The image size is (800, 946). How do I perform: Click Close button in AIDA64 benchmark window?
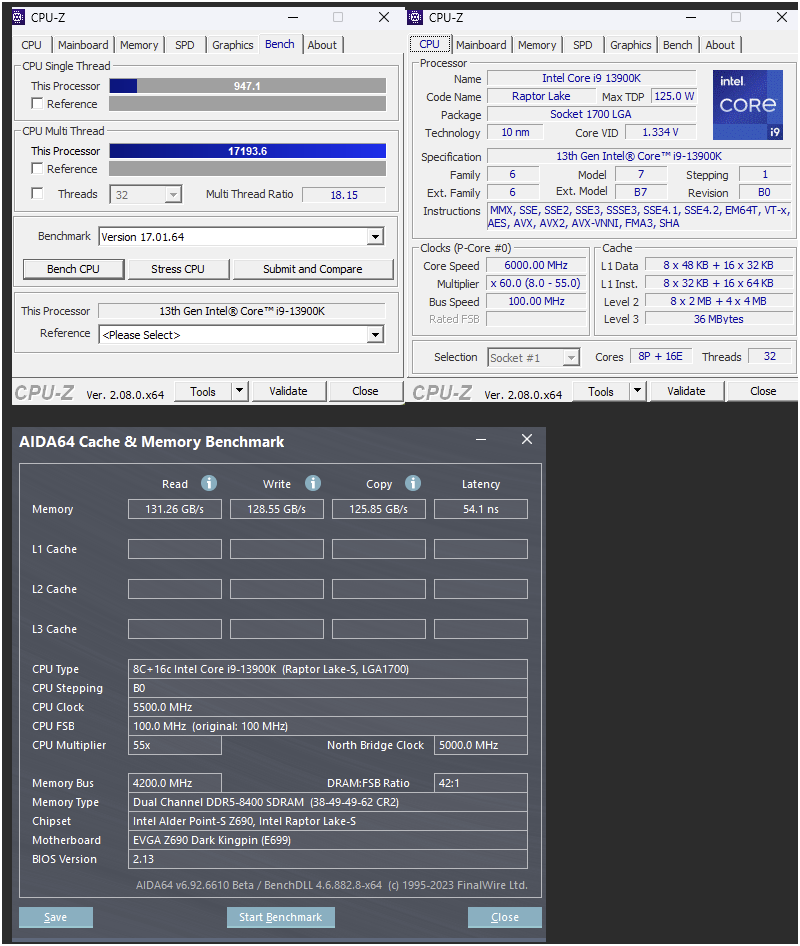(504, 917)
